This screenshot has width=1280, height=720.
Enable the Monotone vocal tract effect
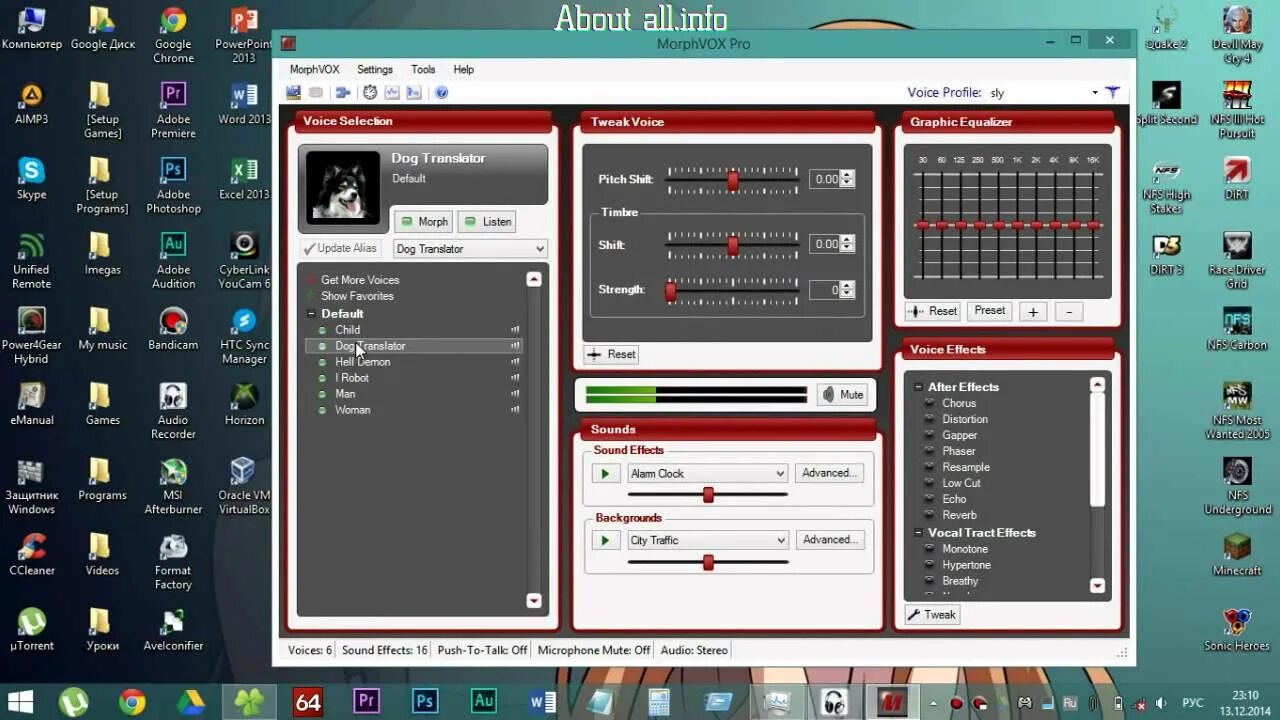click(964, 549)
